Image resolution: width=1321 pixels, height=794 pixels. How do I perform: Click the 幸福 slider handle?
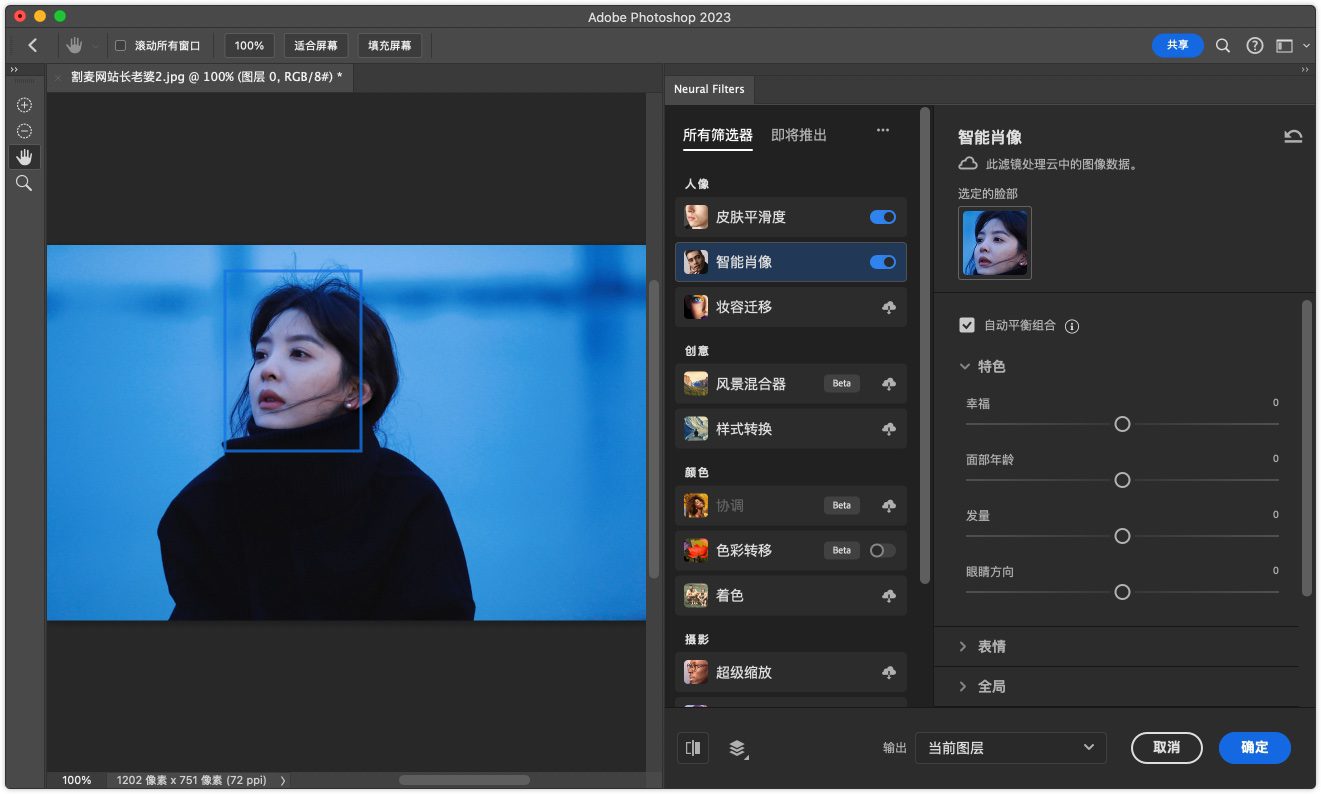point(1122,424)
